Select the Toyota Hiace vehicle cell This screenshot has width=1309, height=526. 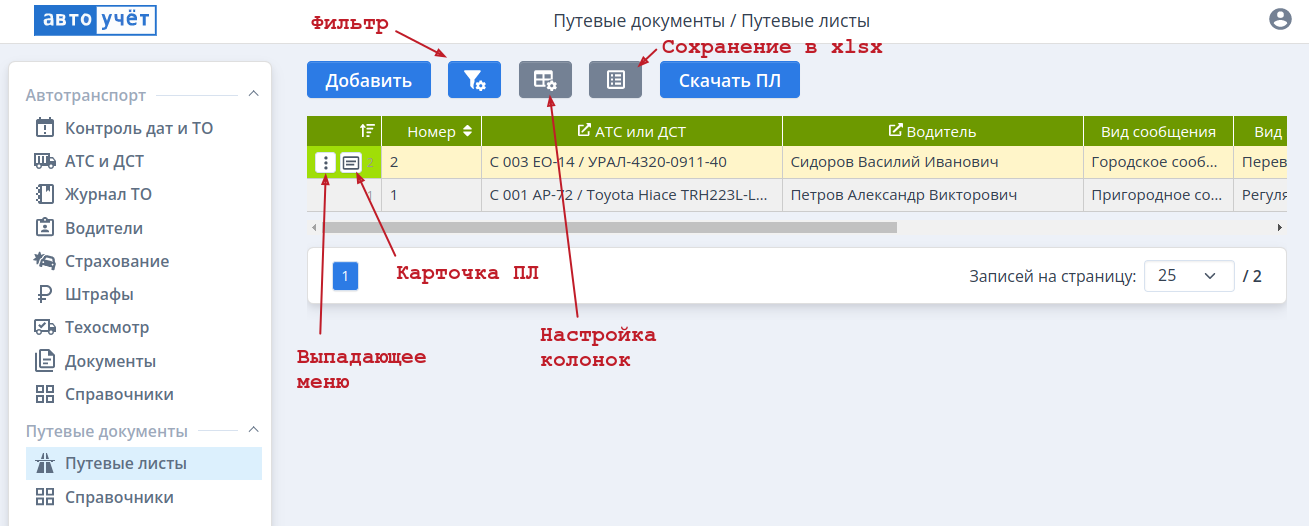click(x=632, y=195)
